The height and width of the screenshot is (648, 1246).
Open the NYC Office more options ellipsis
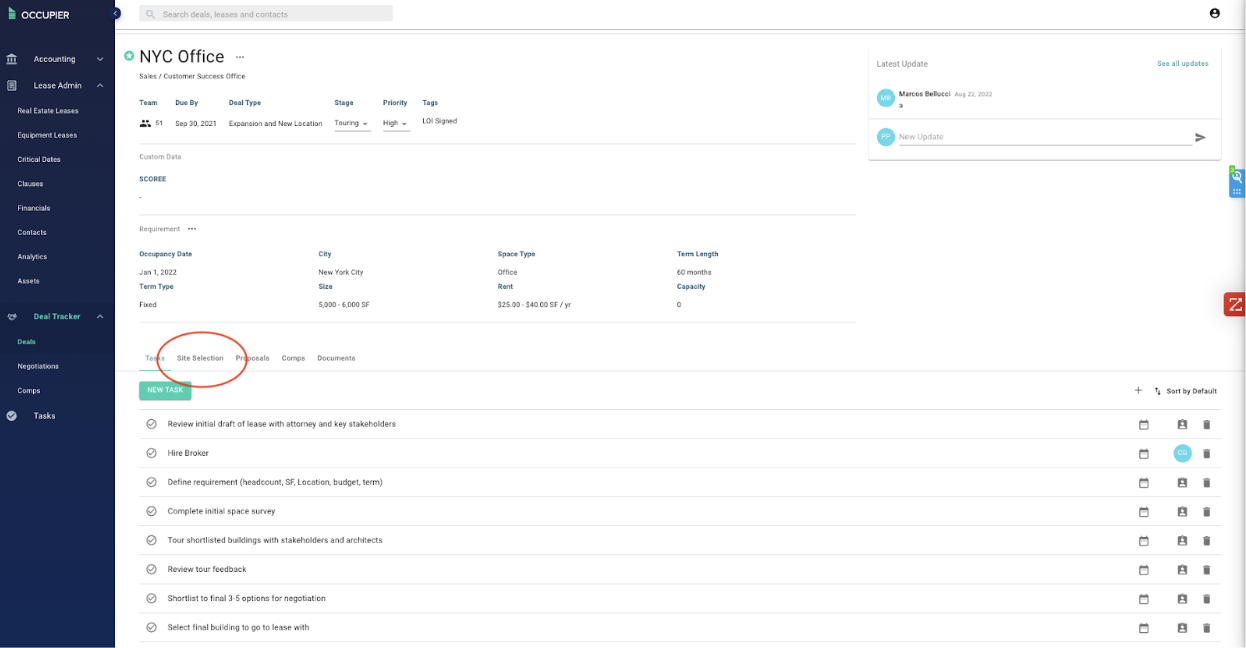(240, 57)
